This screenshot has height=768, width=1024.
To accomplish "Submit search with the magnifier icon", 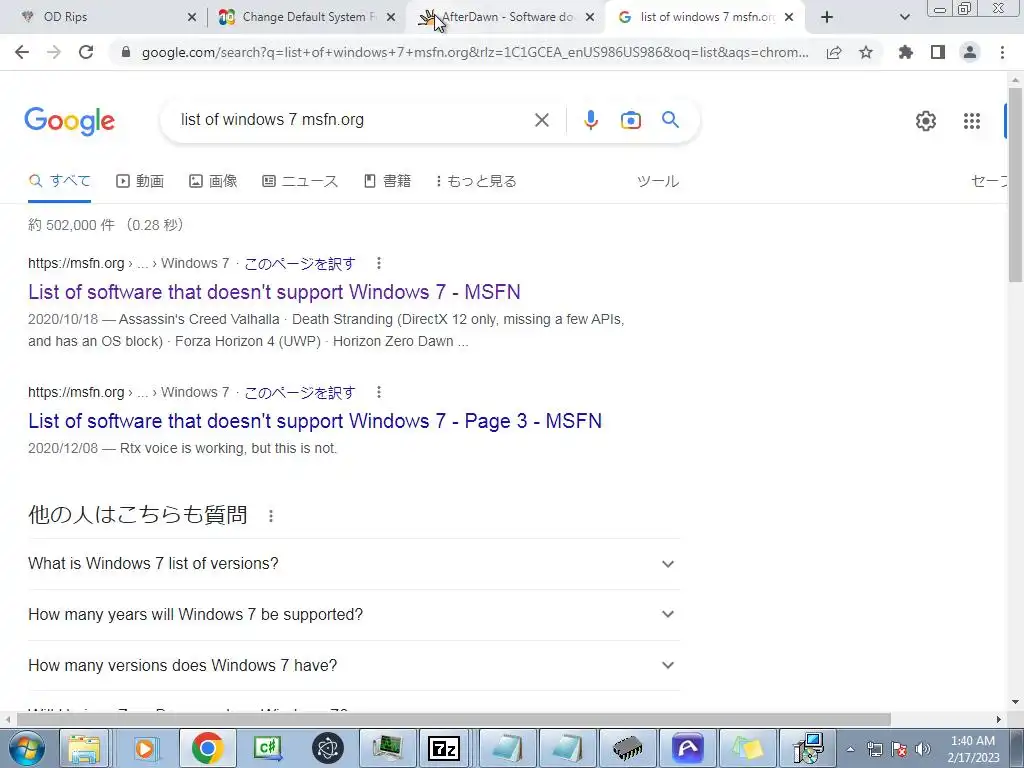I will point(671,120).
